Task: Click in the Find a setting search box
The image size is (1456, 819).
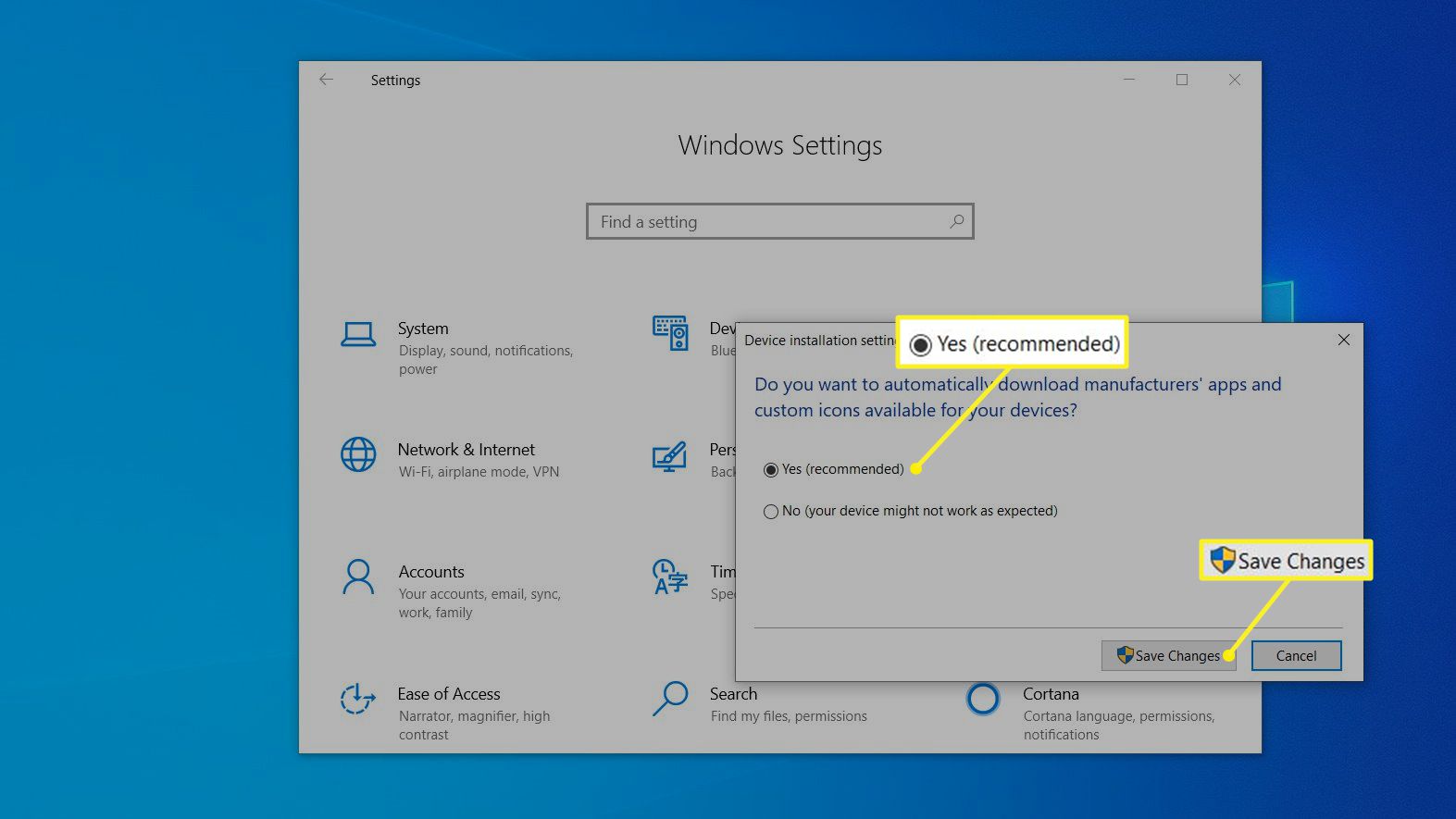Action: pos(779,221)
